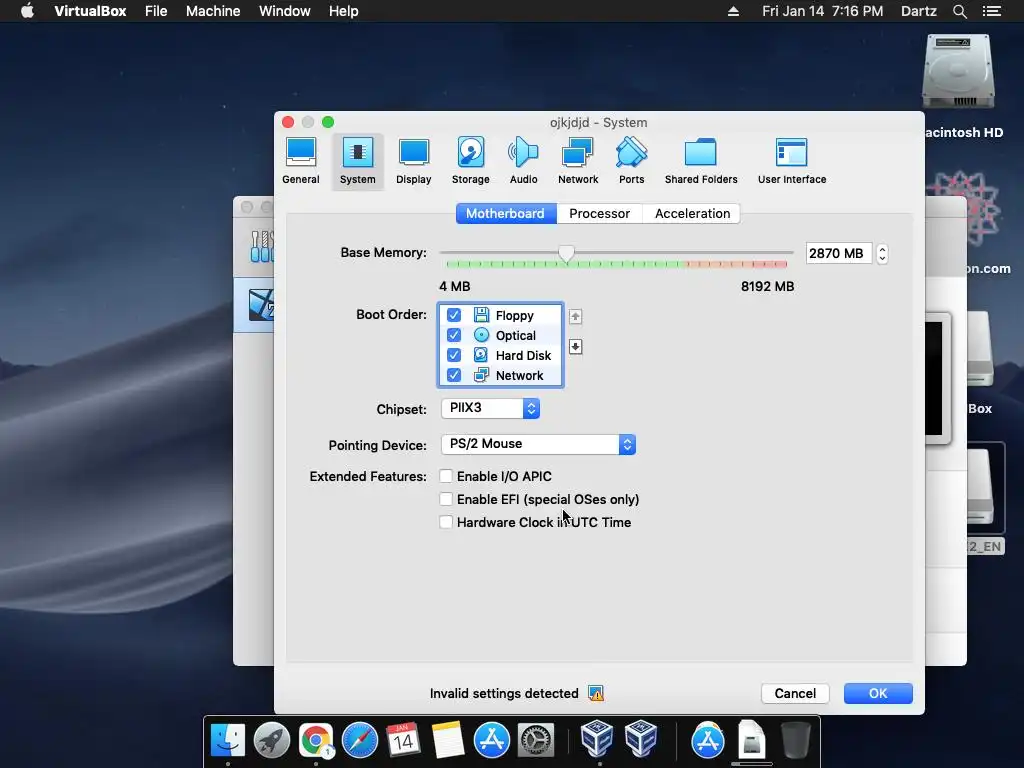Click the Dartz user name in menu bar
This screenshot has width=1024, height=768.
click(918, 11)
